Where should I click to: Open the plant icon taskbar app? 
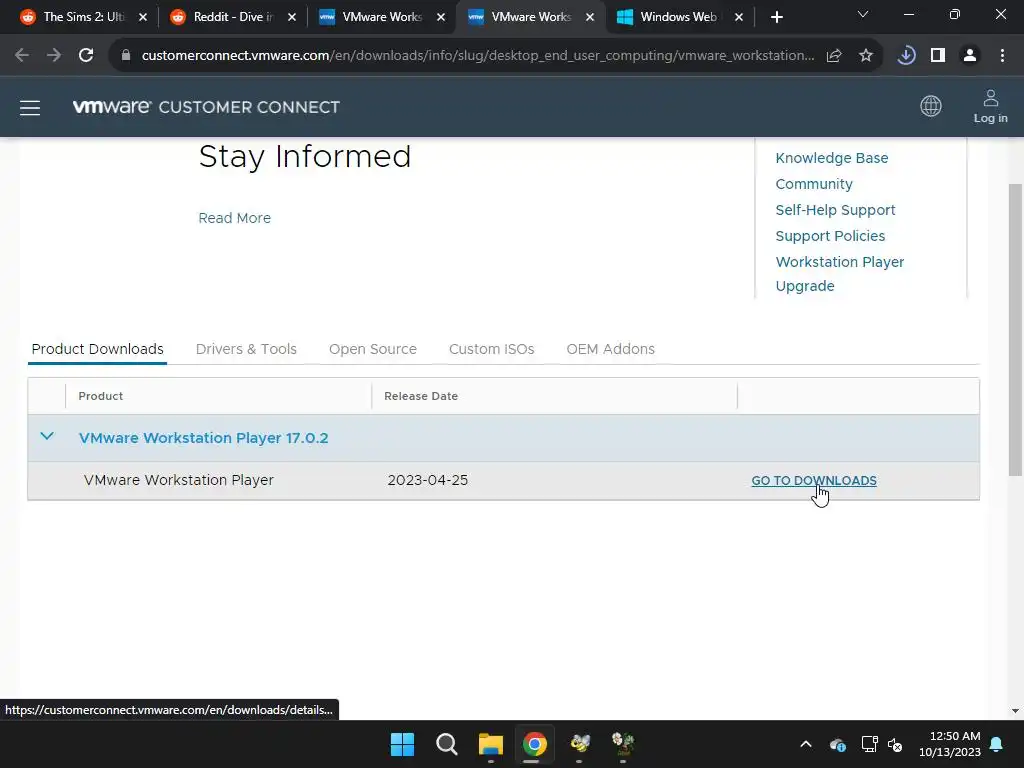point(623,744)
